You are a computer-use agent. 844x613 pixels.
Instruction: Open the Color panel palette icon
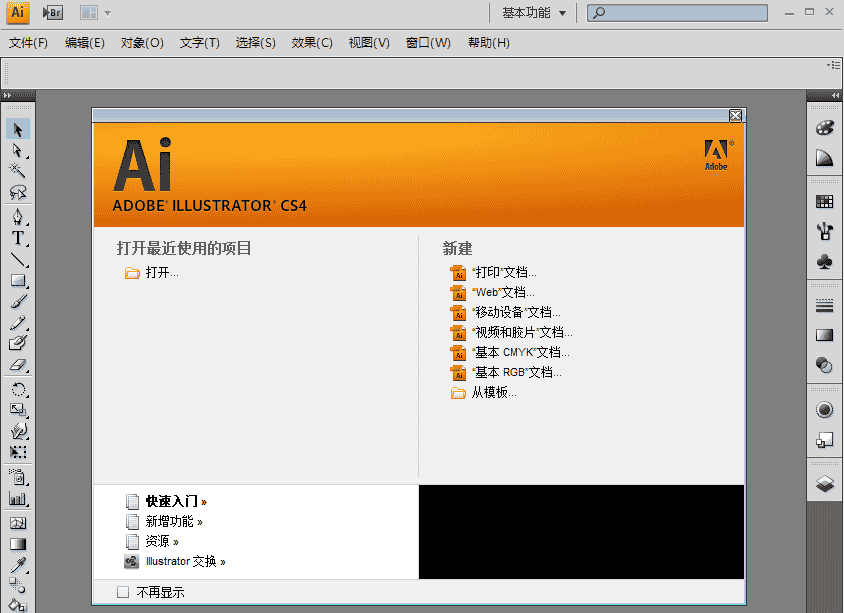coord(823,127)
